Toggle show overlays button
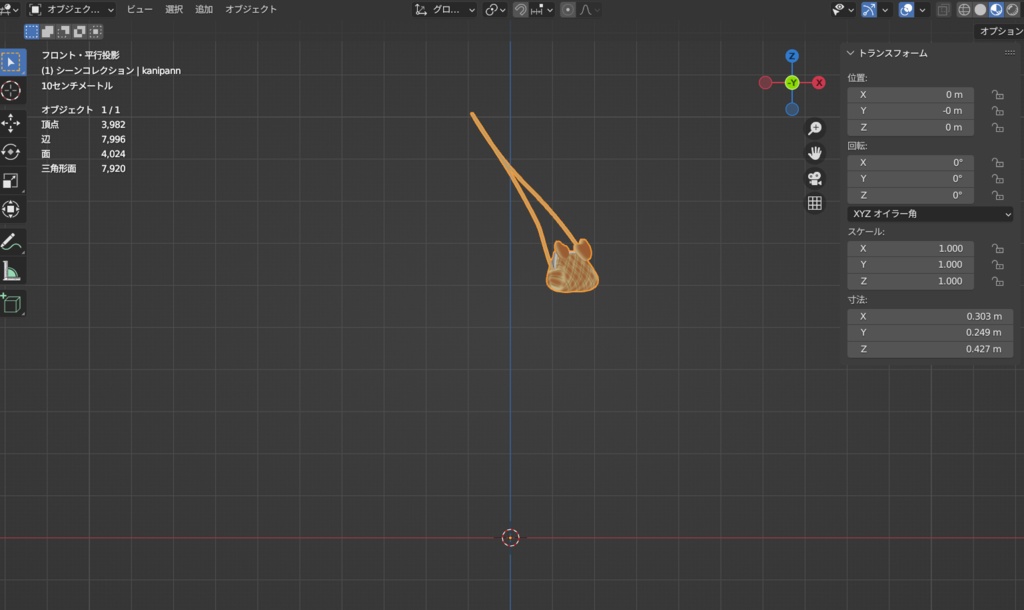 click(x=906, y=10)
